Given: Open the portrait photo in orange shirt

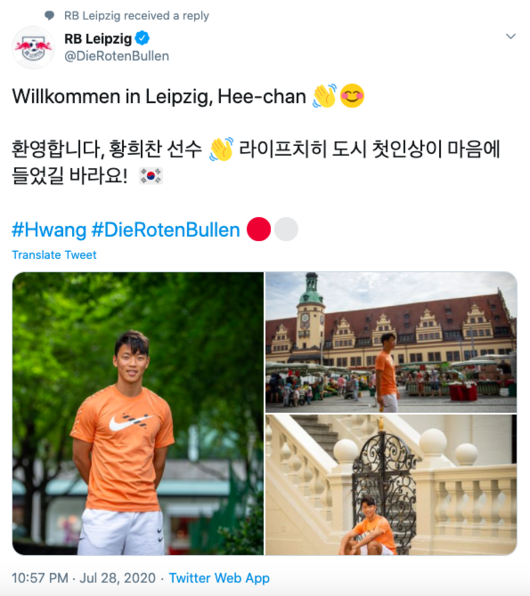Looking at the screenshot, I should (x=138, y=414).
